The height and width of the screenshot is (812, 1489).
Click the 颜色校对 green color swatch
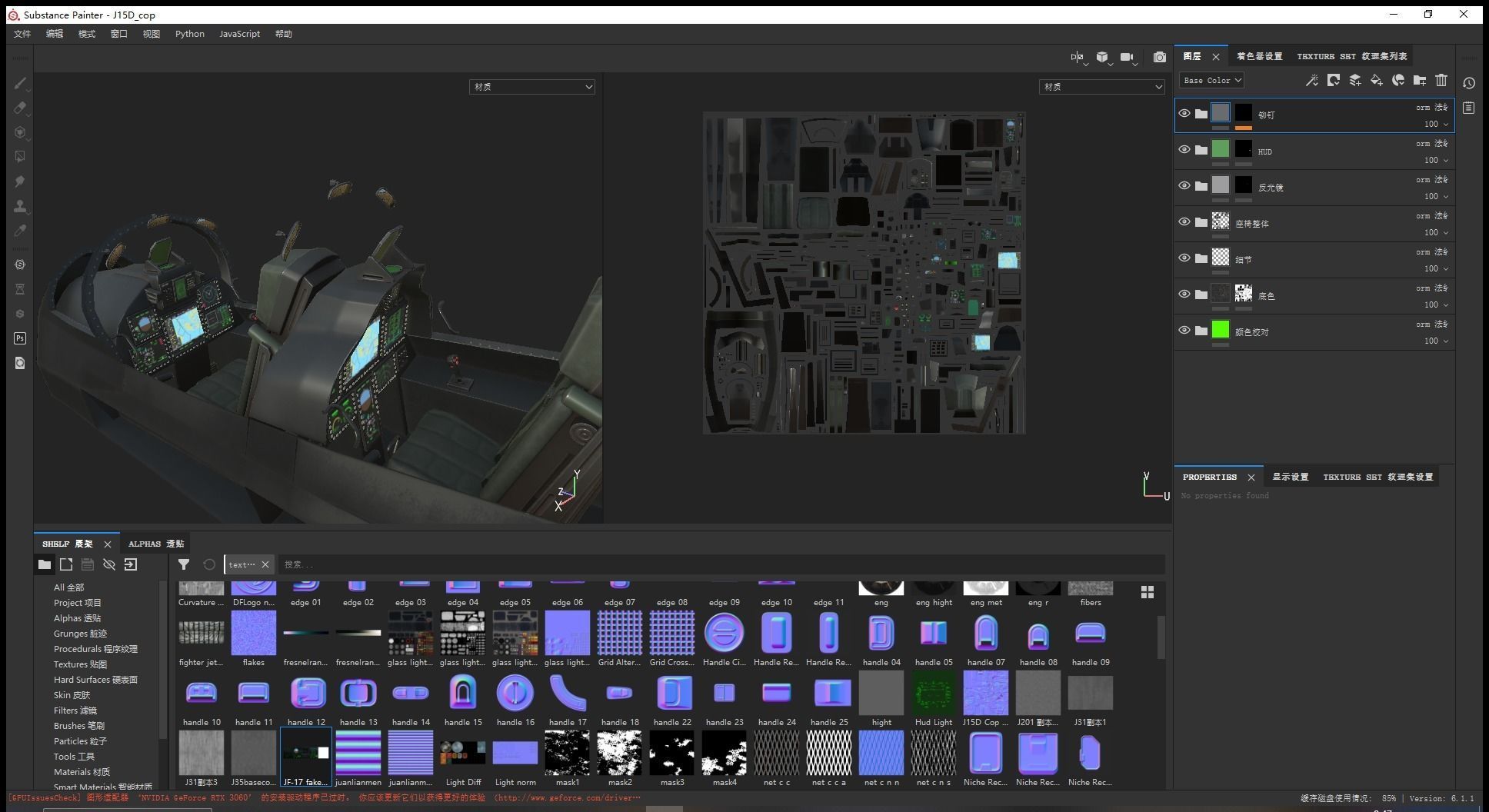click(1221, 330)
